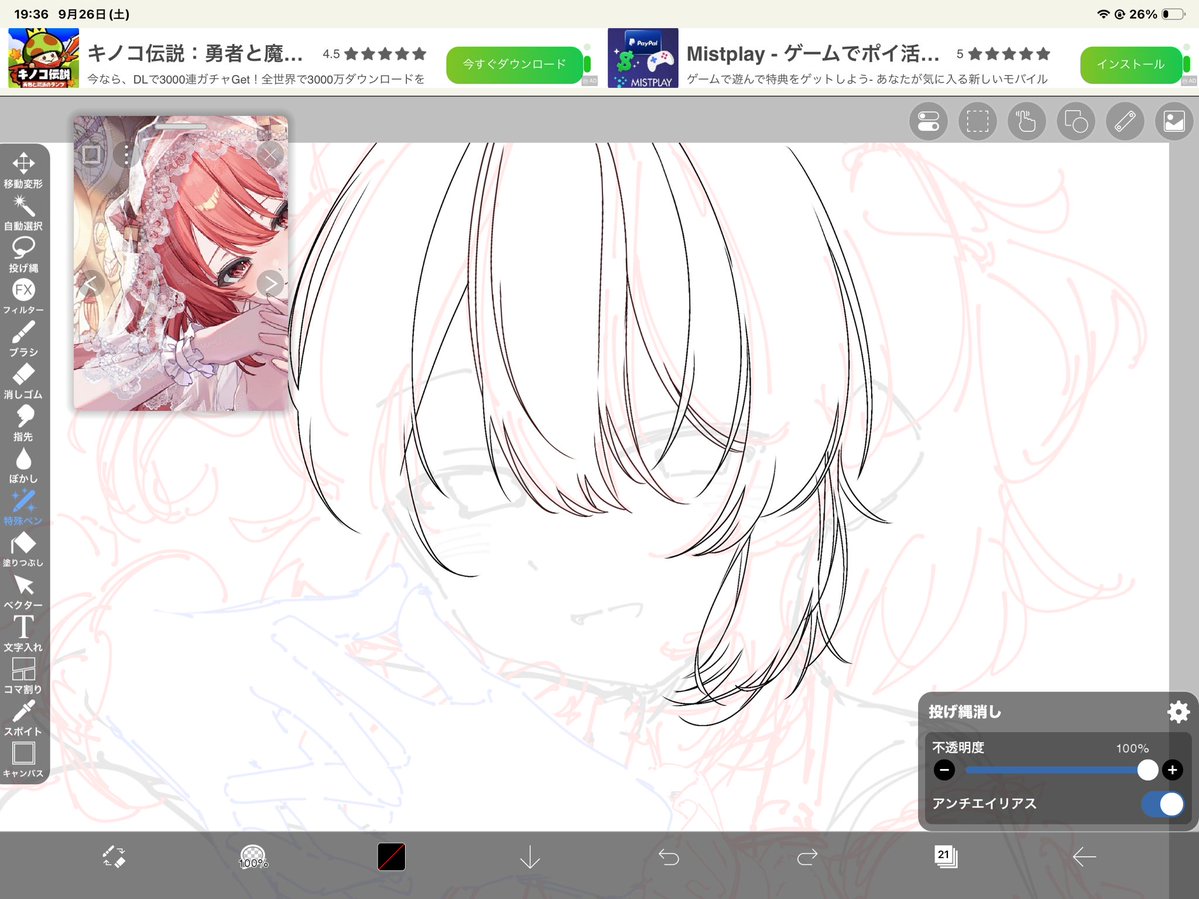This screenshot has height=899, width=1199.
Task: Tap the 今すぐダウンロード ad button
Action: [x=514, y=64]
